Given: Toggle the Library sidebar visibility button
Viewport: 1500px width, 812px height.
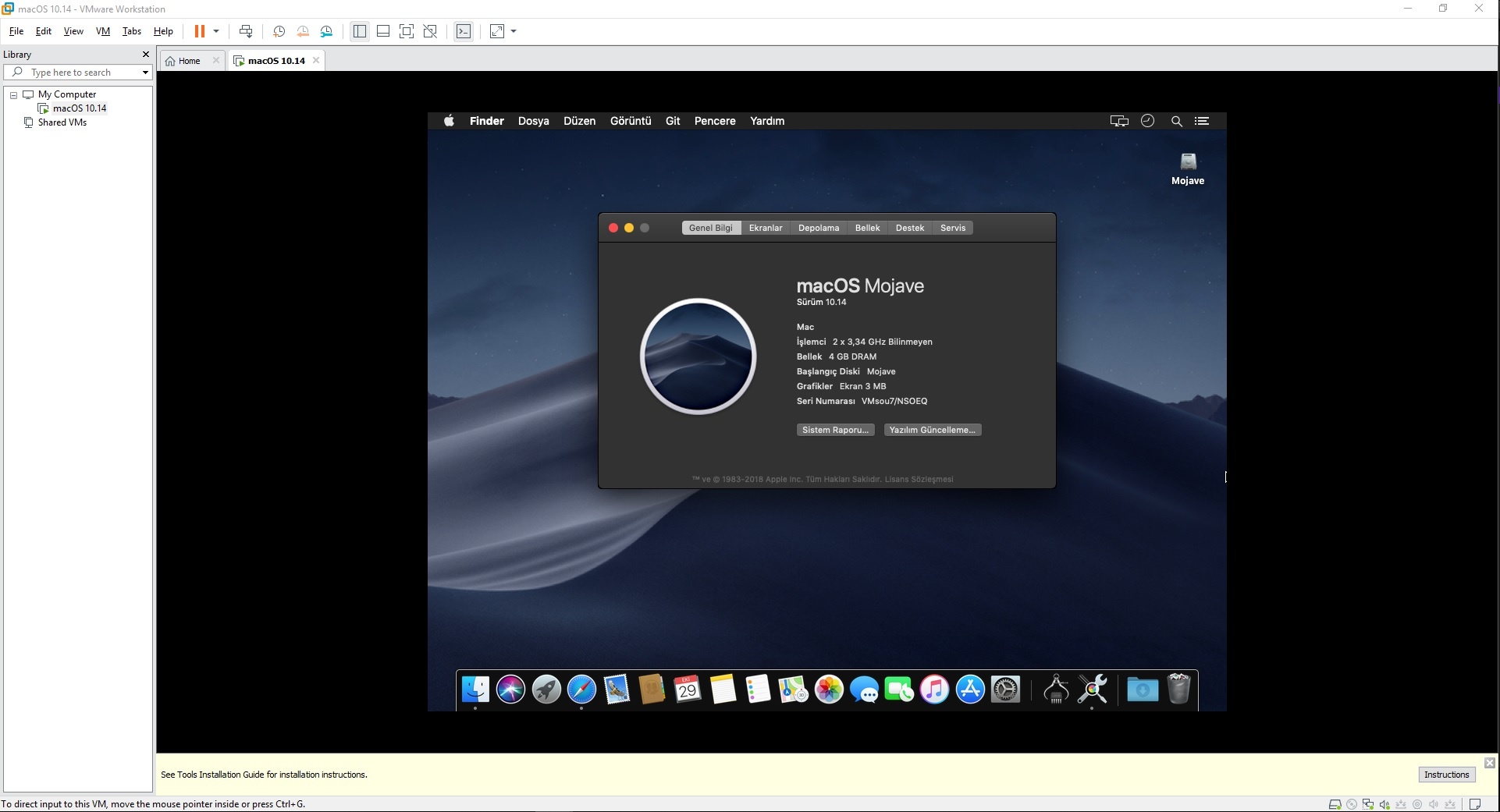Looking at the screenshot, I should [360, 31].
